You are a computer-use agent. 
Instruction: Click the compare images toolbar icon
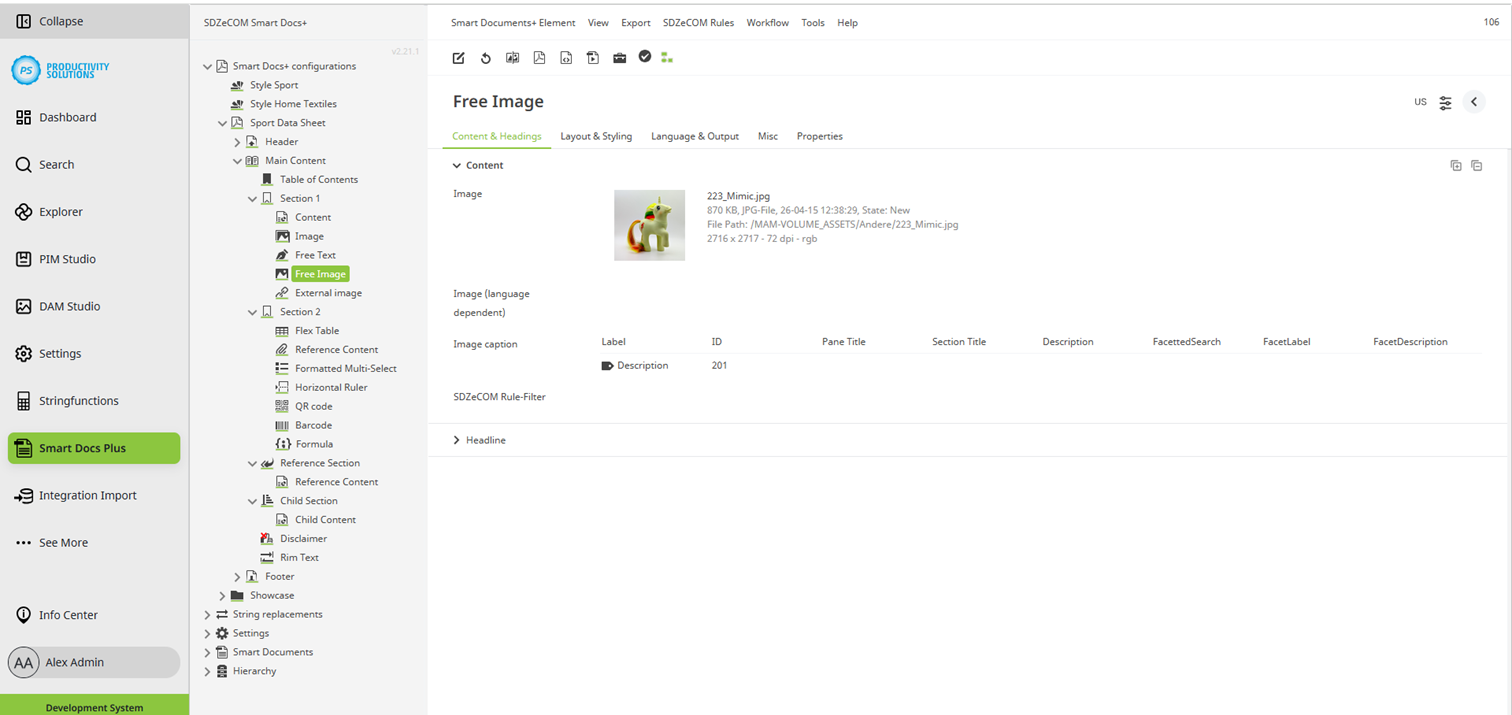512,58
